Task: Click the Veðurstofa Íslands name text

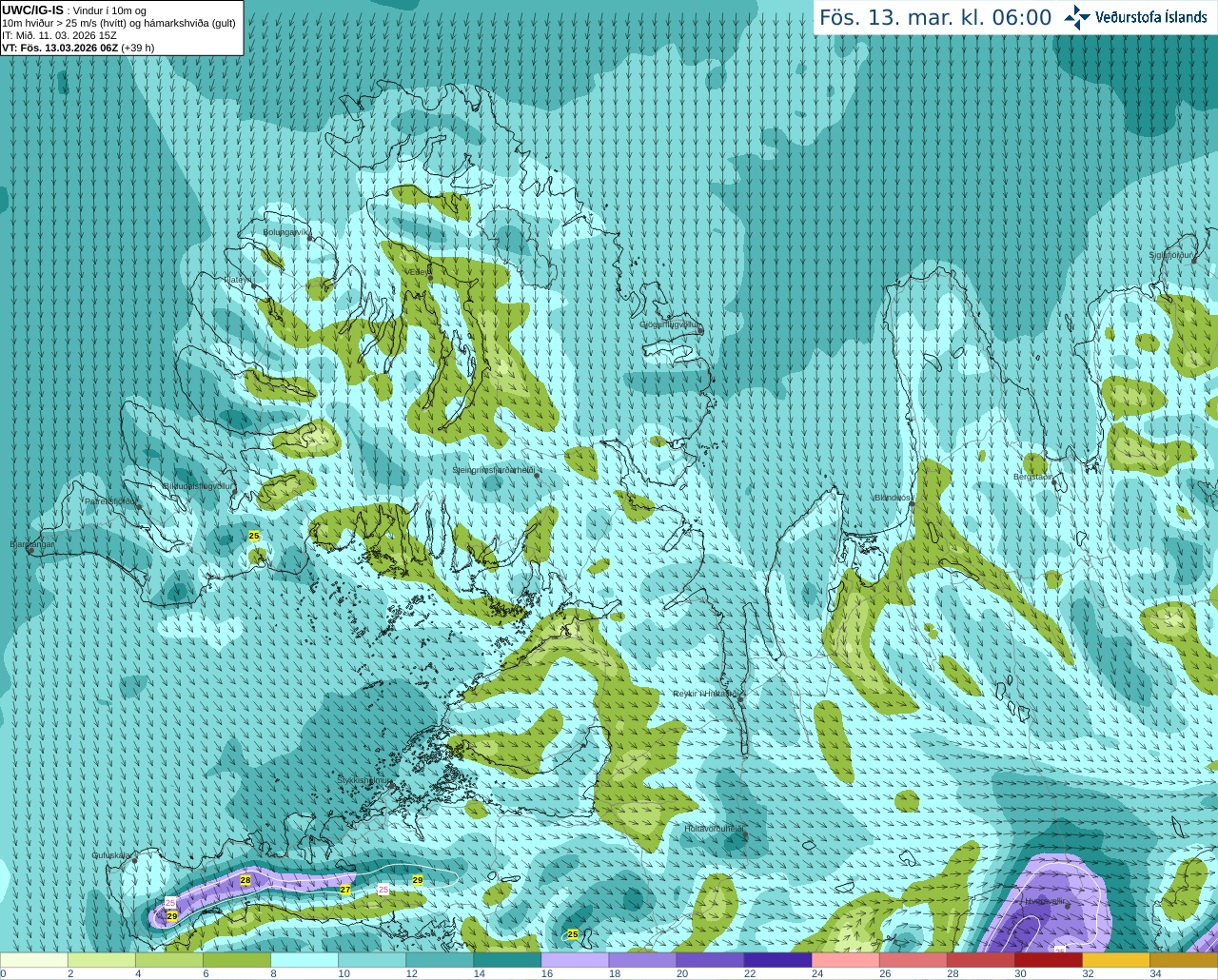Action: point(1150,17)
